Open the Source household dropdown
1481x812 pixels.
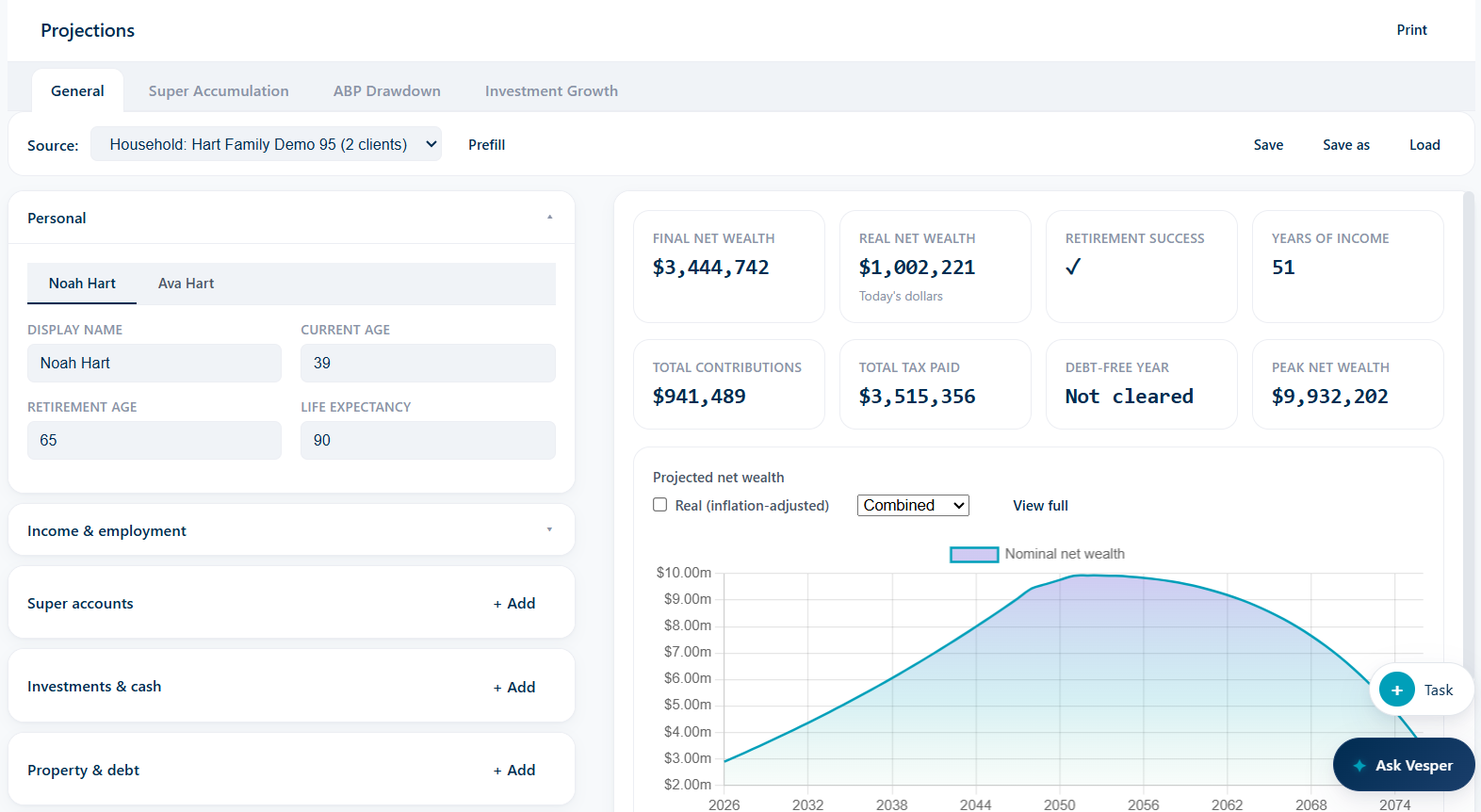coord(266,144)
